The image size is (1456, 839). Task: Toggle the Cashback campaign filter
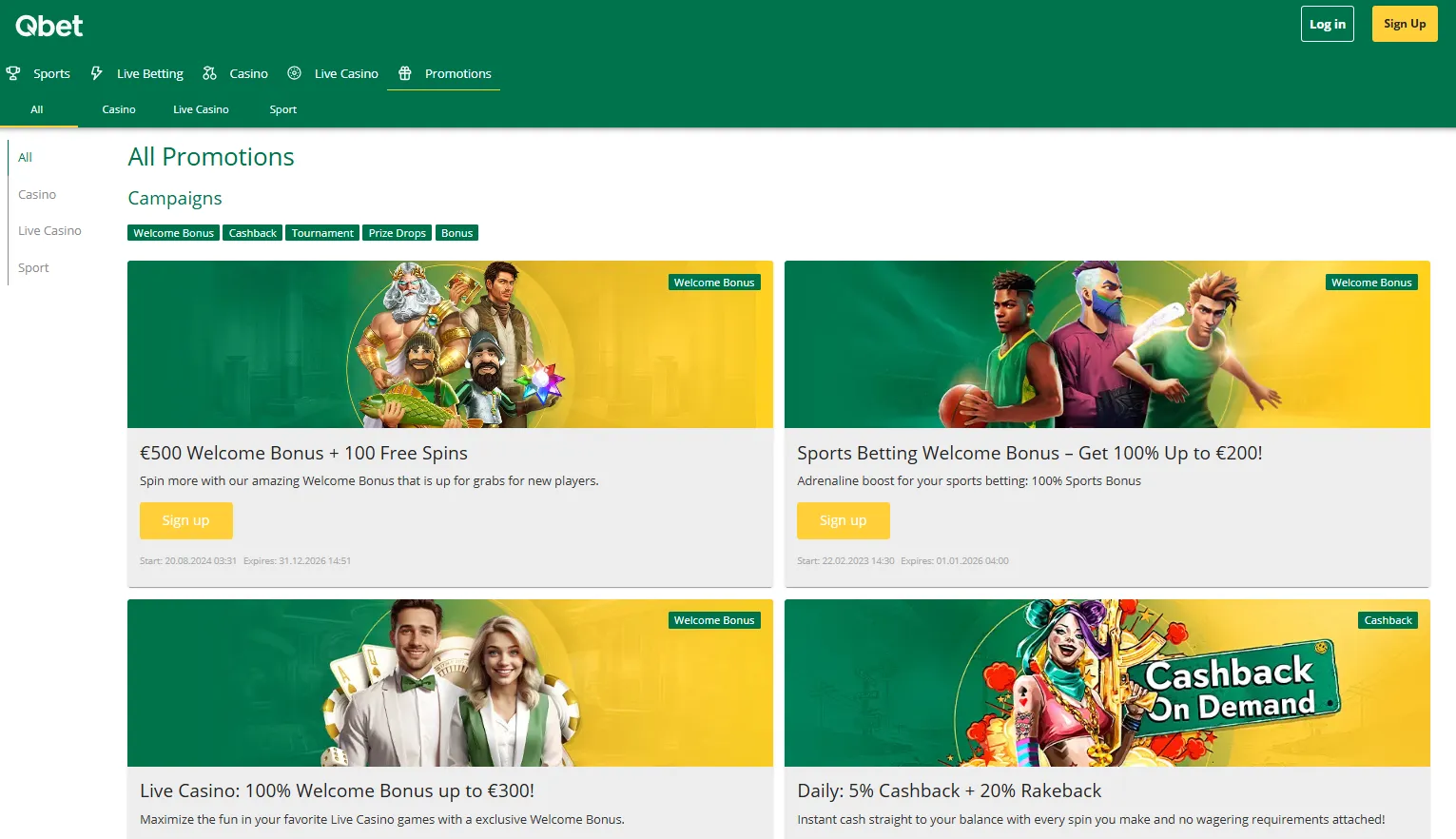coord(252,233)
